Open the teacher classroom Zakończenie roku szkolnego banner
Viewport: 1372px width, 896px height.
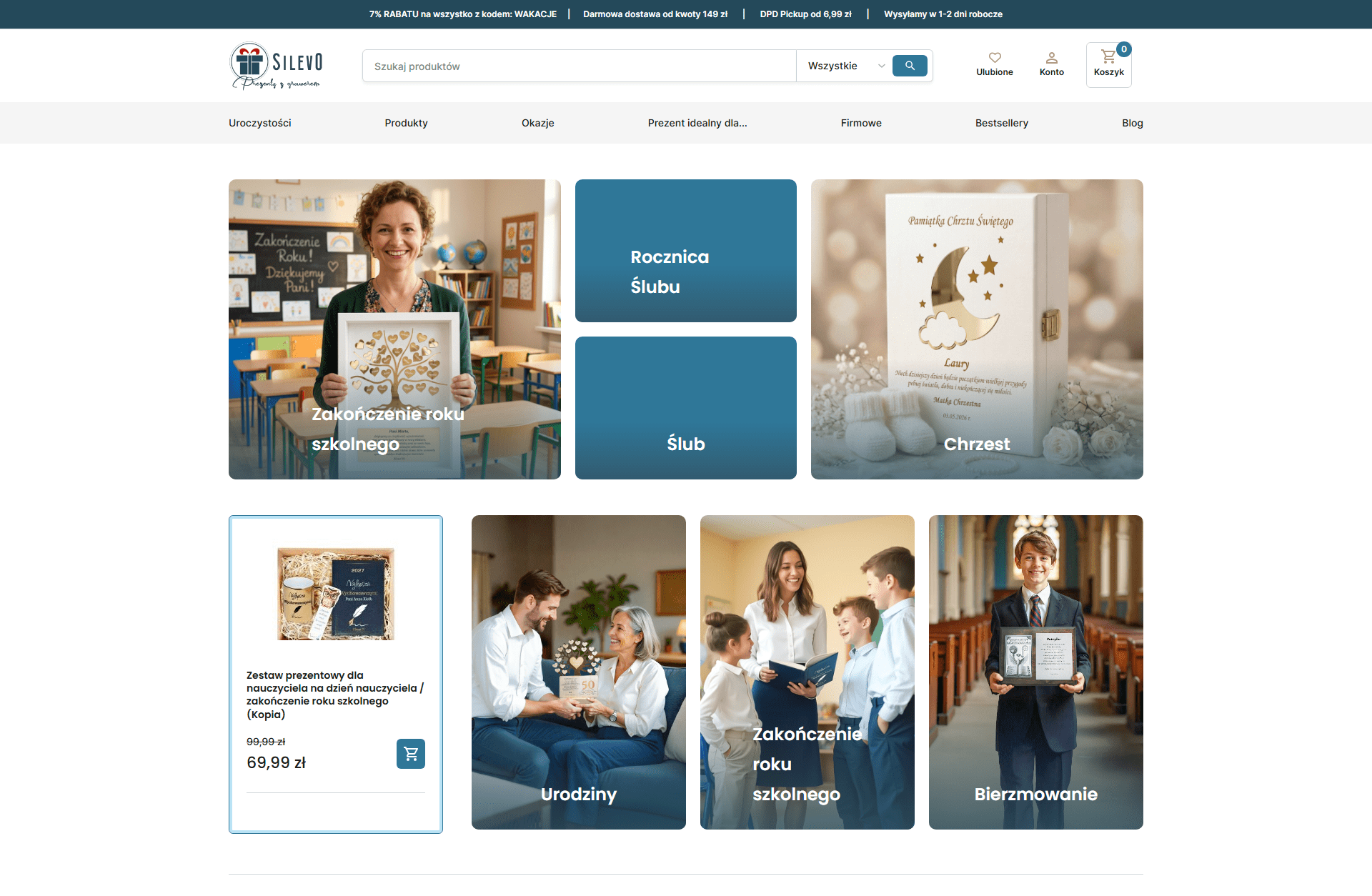coord(394,329)
